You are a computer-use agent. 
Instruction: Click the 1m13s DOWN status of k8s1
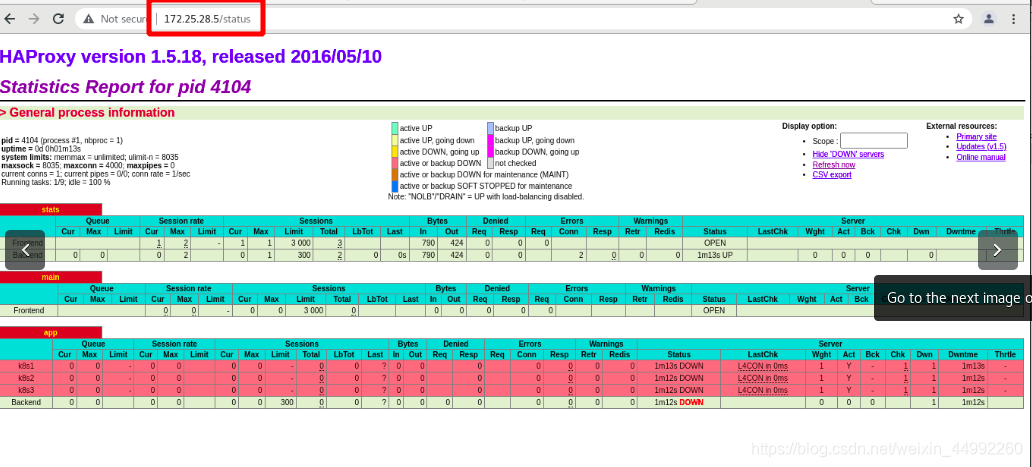pyautogui.click(x=679, y=366)
